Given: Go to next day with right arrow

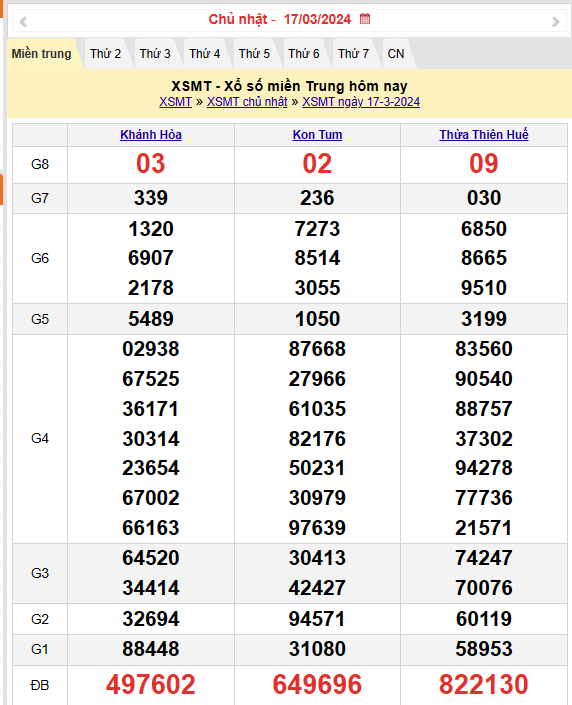Looking at the screenshot, I should [555, 21].
